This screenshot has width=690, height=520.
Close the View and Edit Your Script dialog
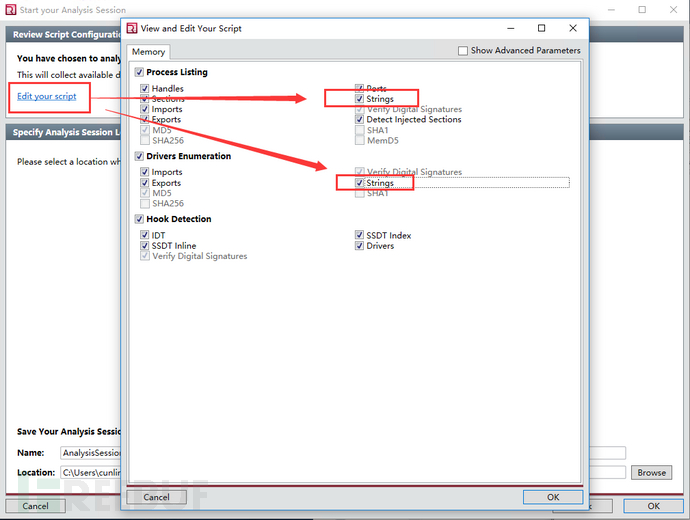coord(573,28)
